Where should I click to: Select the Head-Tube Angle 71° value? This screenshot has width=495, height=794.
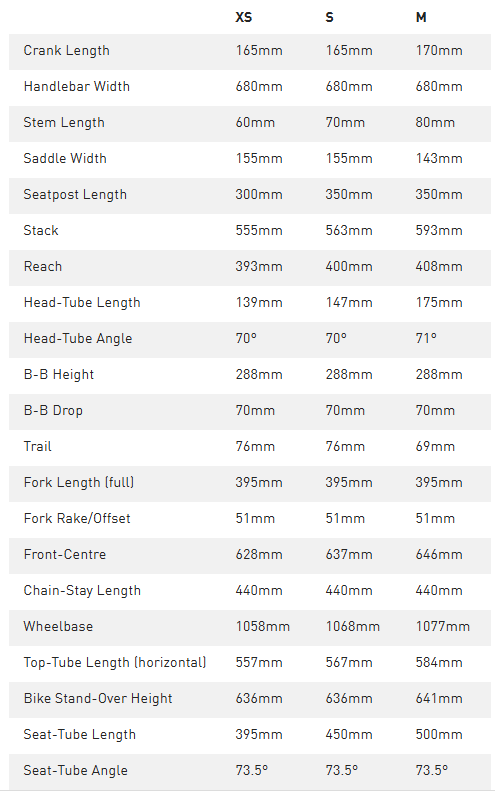[426, 338]
